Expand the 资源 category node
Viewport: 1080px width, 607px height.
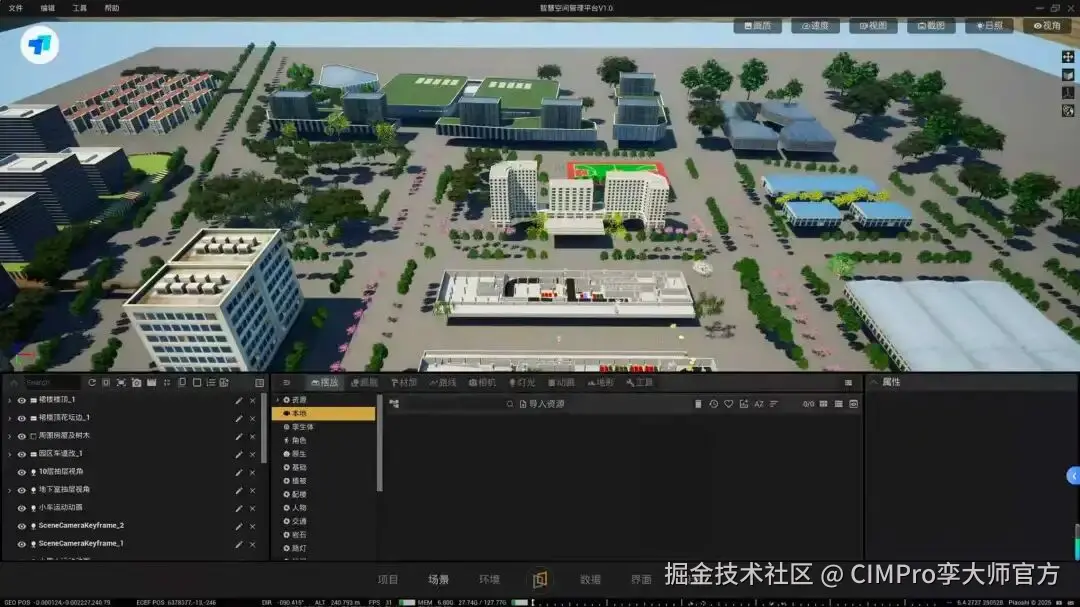(x=278, y=400)
